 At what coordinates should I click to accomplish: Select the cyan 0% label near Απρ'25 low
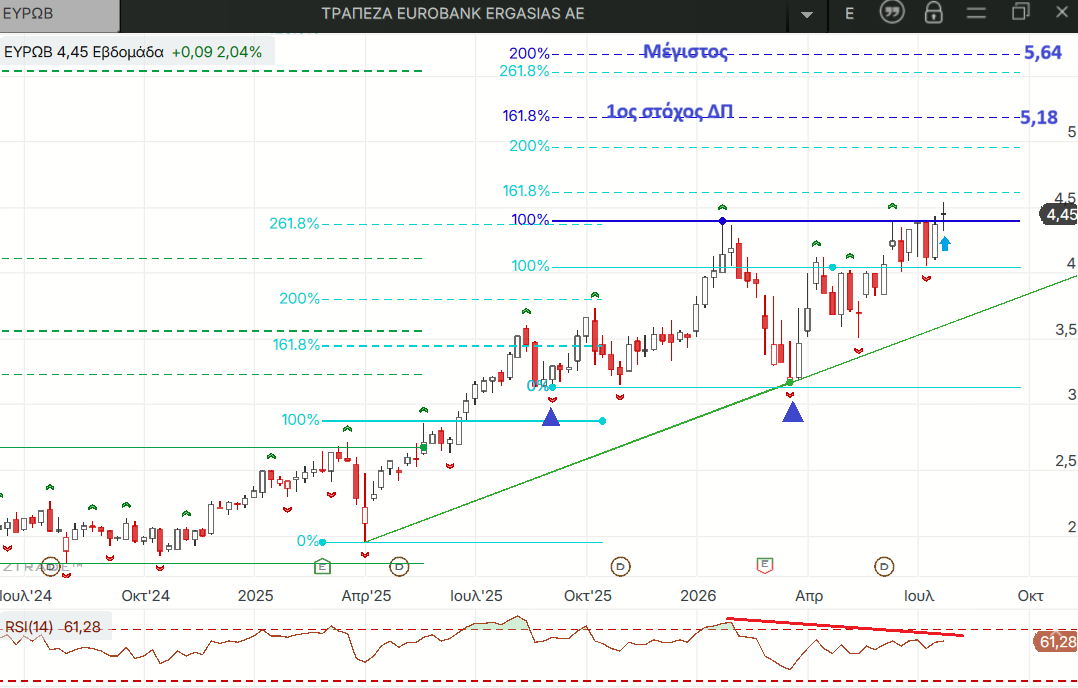click(x=307, y=541)
